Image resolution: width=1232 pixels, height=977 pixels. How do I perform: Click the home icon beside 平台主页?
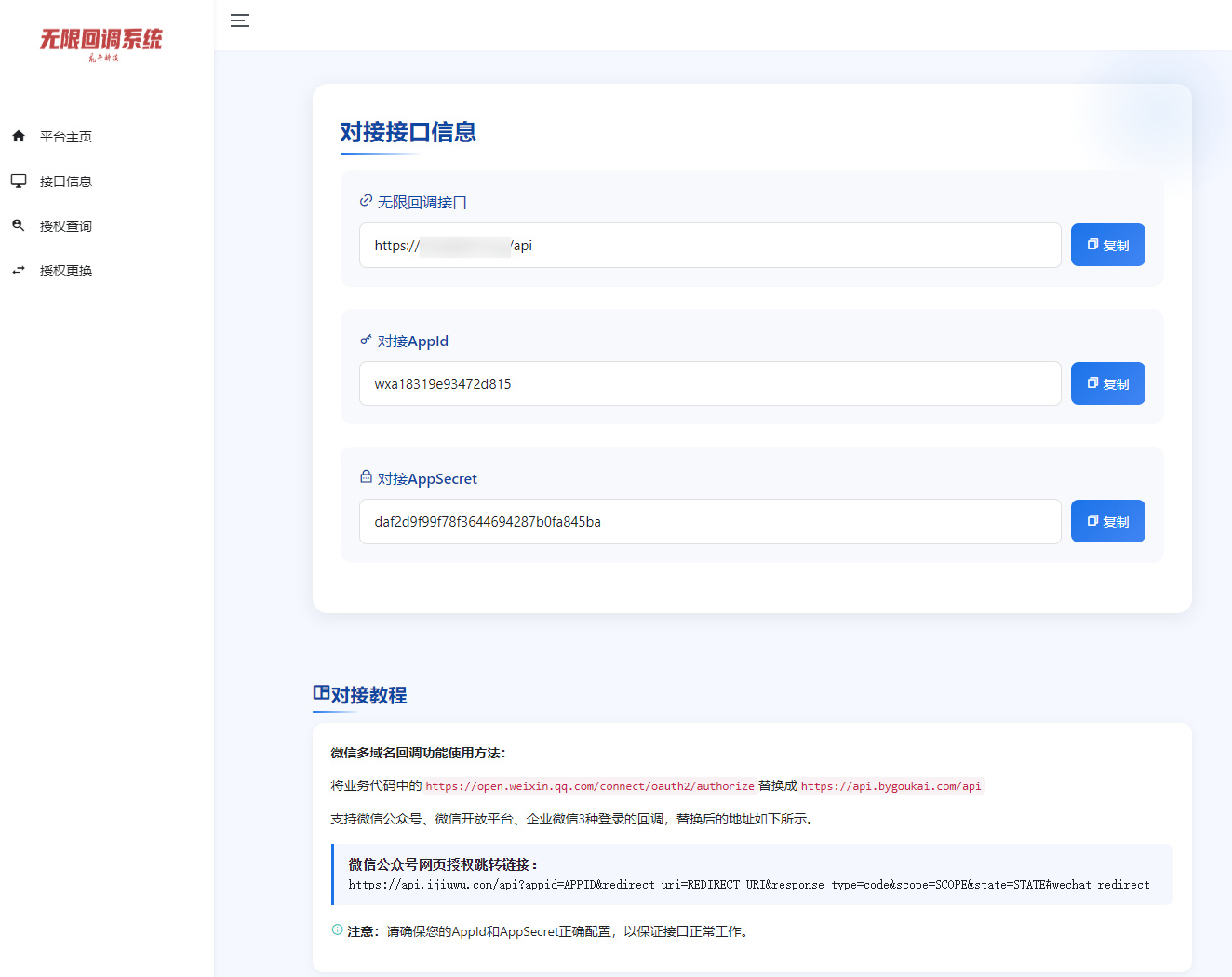pos(19,136)
